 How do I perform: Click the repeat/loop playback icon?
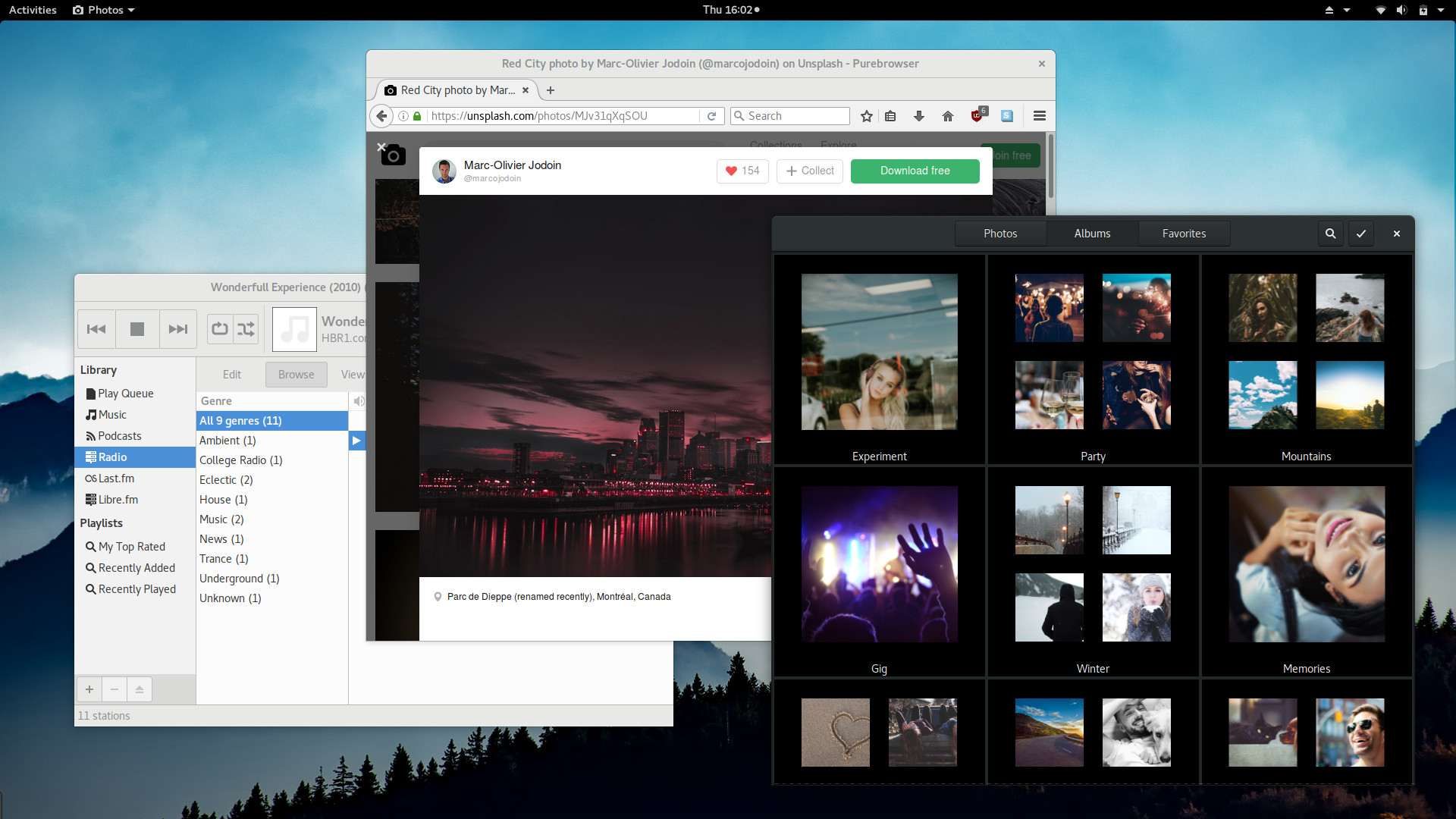click(x=219, y=327)
